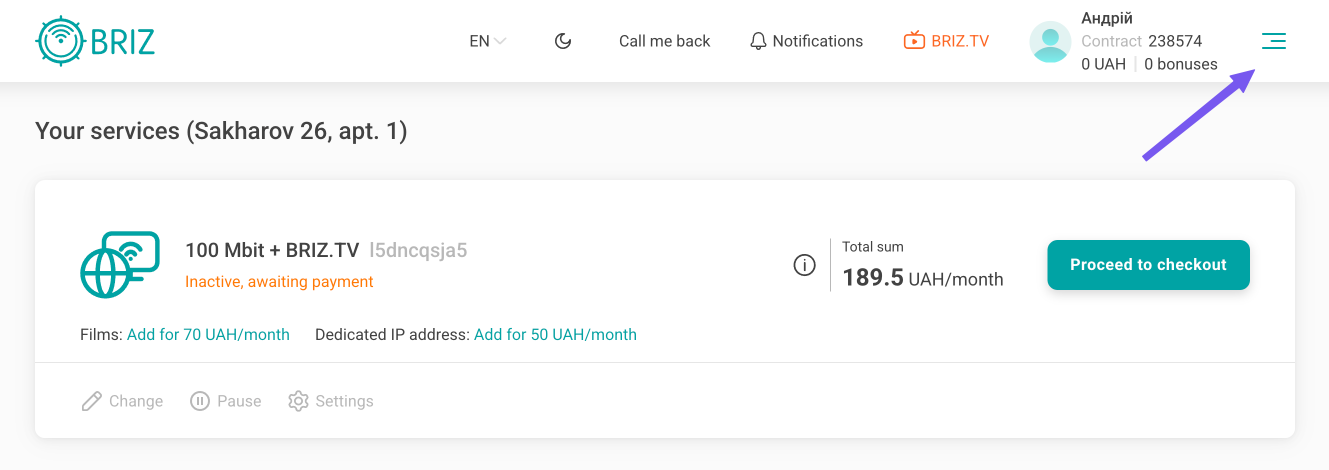Add Films for 70 UAH/month

point(208,335)
